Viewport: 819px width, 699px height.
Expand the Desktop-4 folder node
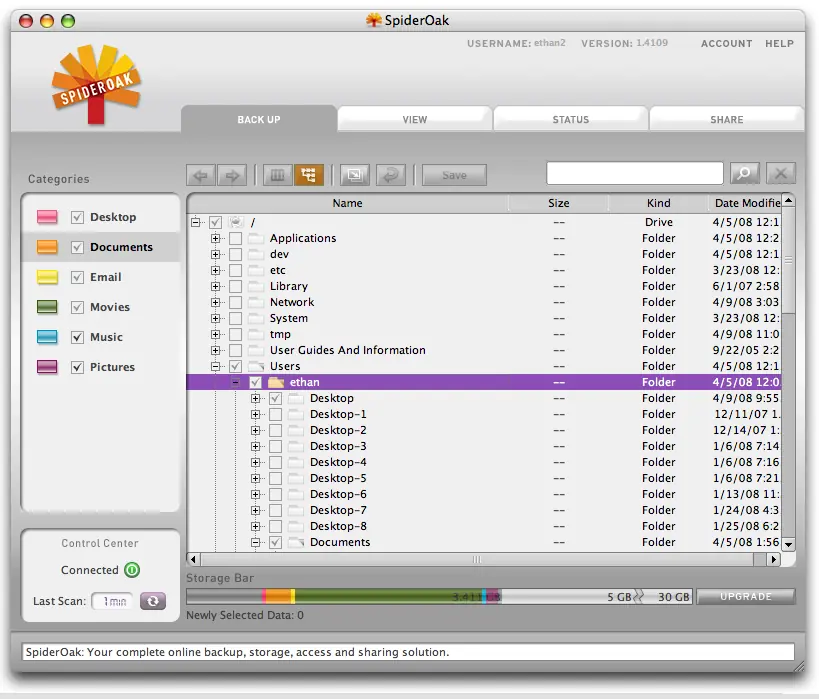pyautogui.click(x=255, y=462)
